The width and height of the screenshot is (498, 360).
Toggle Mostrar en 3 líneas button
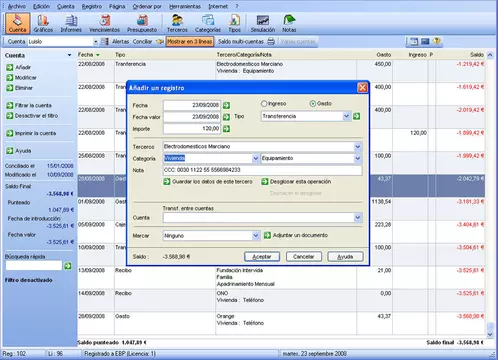[x=190, y=41]
